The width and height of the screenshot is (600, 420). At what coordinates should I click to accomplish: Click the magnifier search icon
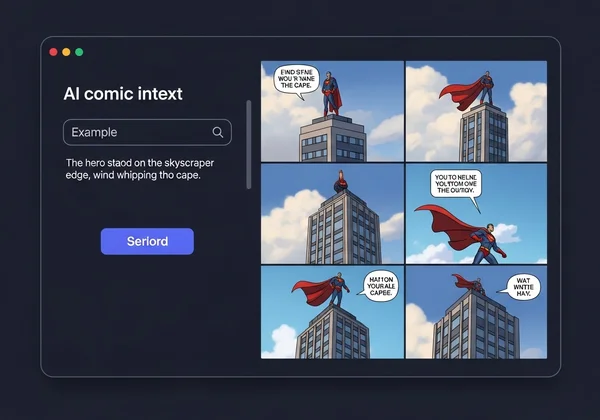click(x=218, y=132)
